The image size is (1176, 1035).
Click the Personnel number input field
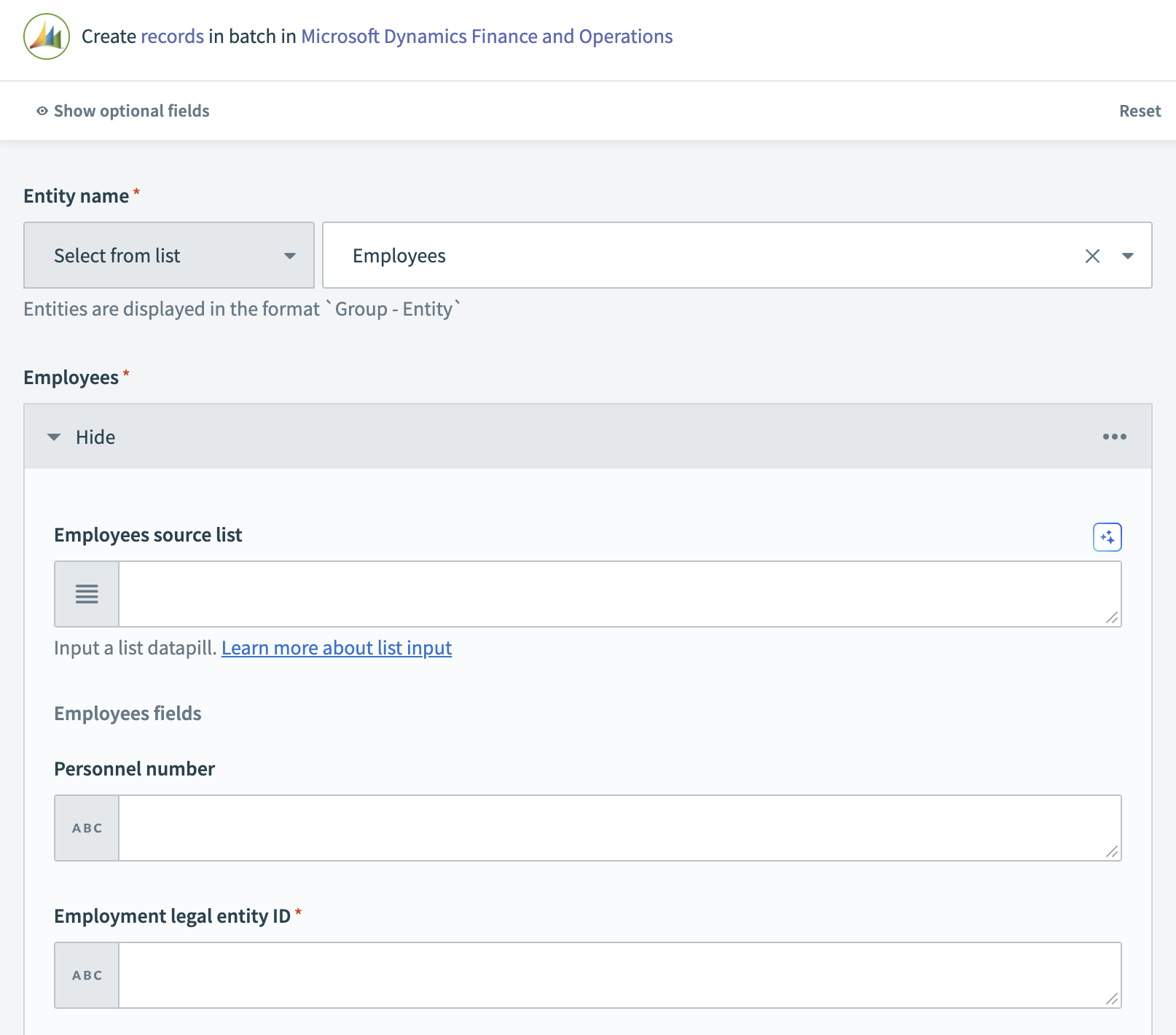pos(619,828)
